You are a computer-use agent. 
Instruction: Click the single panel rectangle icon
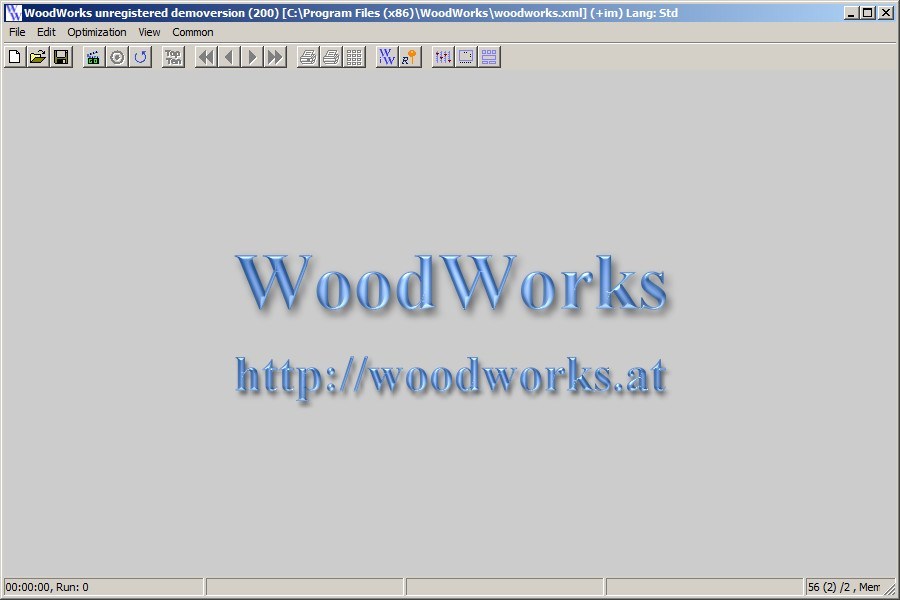click(466, 57)
